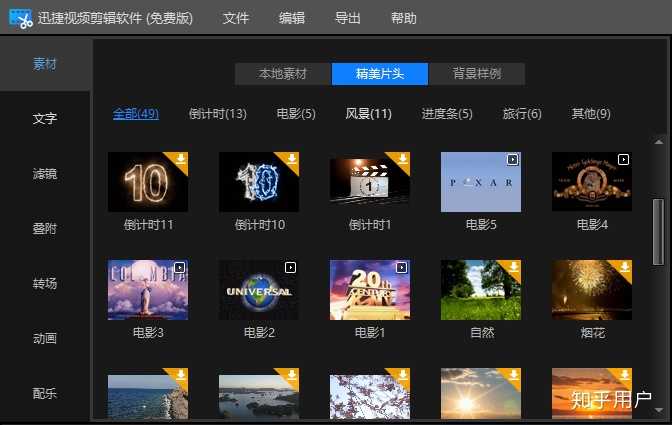Download the 倒计时1 clip via its corner icon
Viewport: 672px width, 425px height.
(402, 159)
